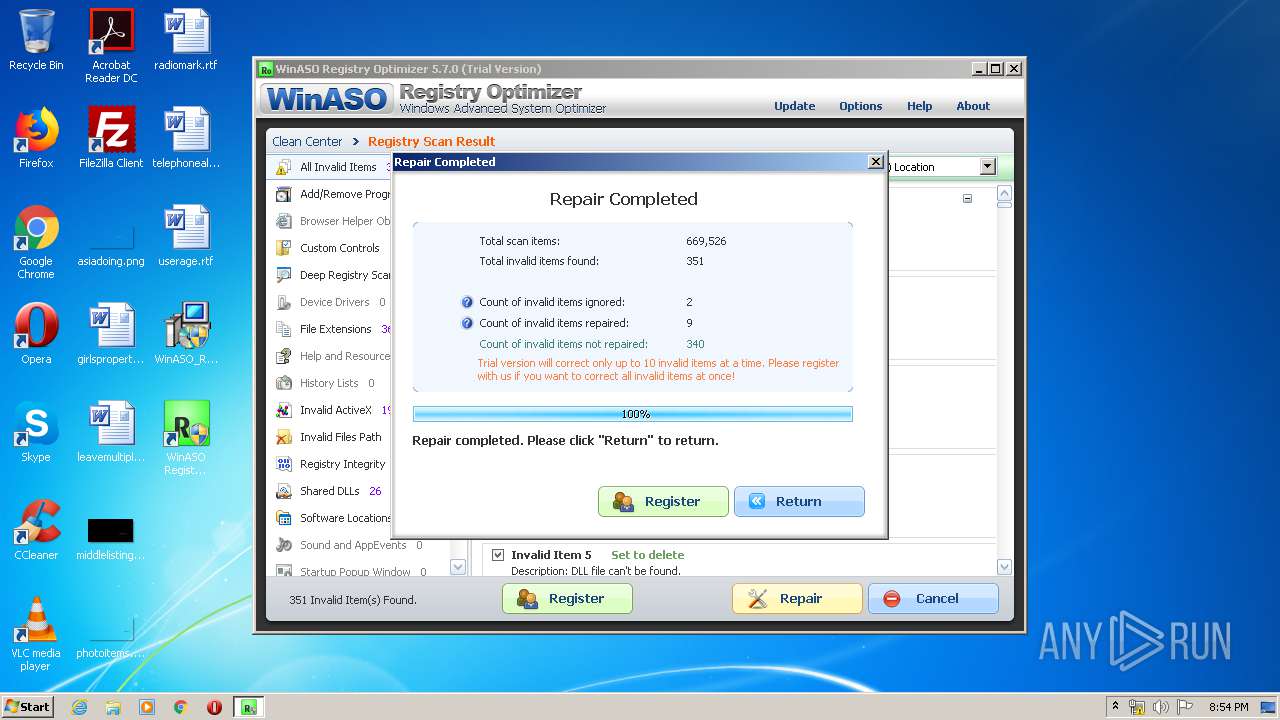Click the Add/Remove Programs category icon

pos(283,194)
